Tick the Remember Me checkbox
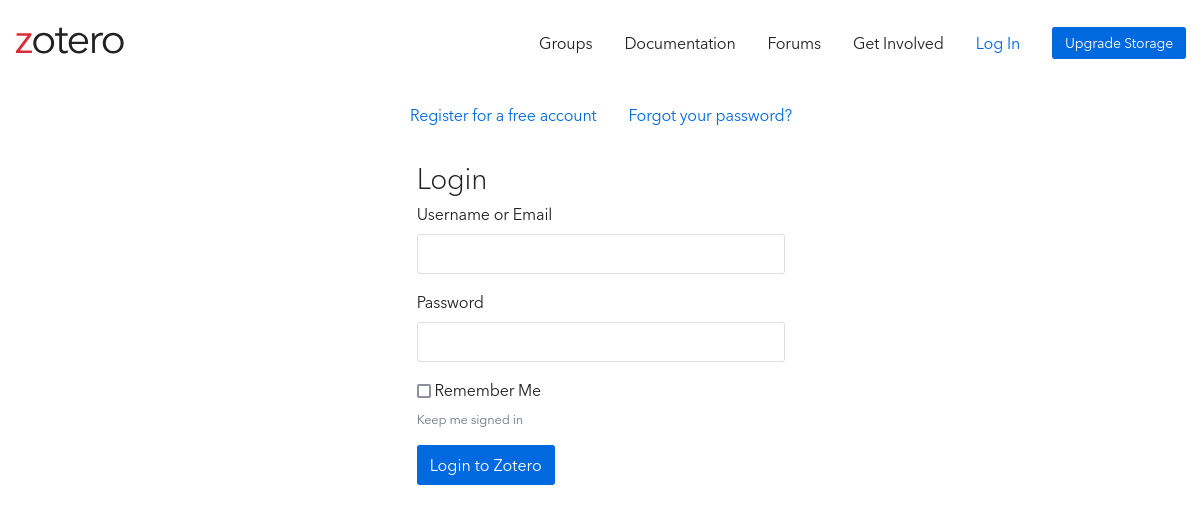 tap(424, 391)
